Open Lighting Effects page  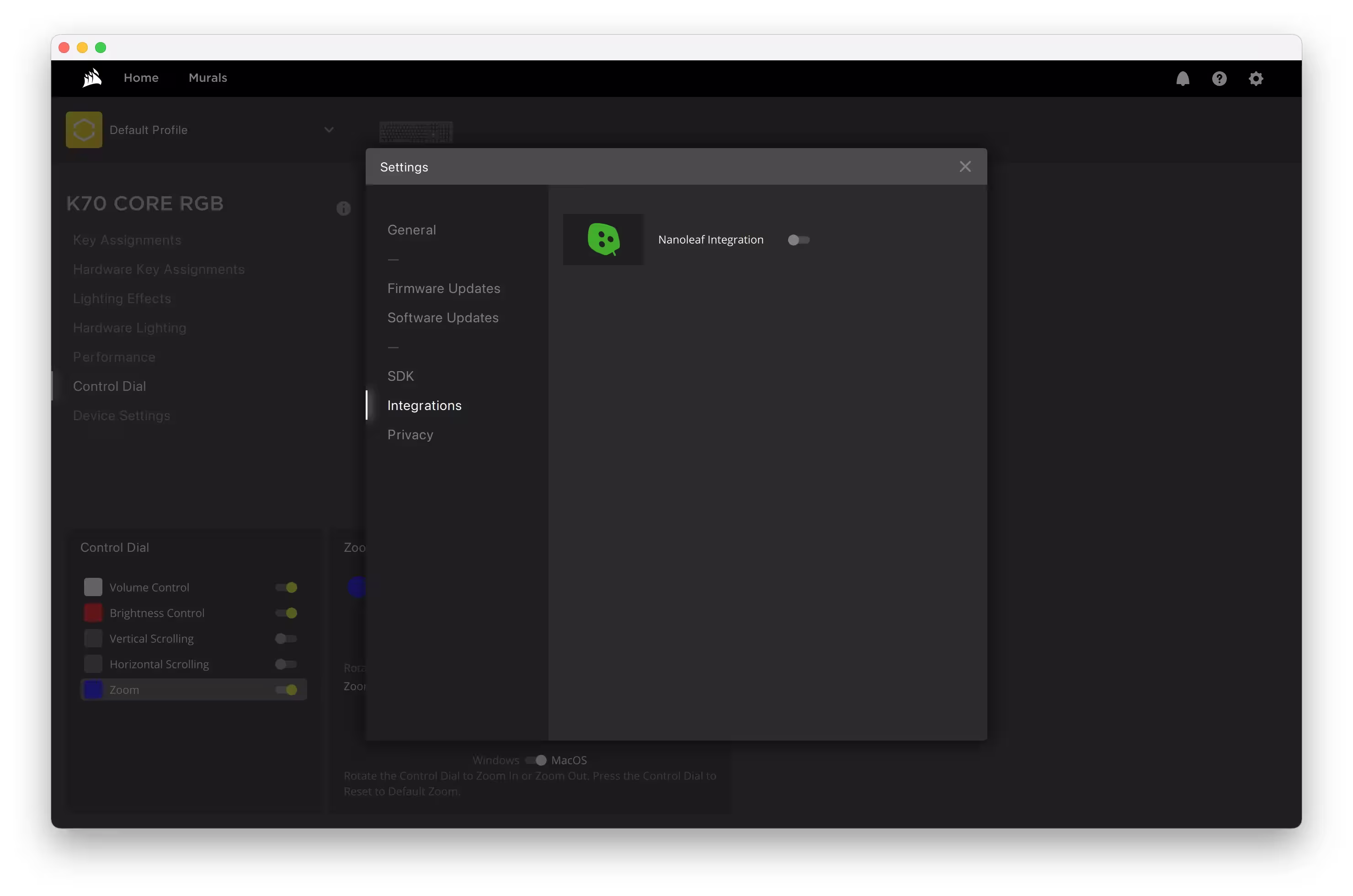coord(122,298)
